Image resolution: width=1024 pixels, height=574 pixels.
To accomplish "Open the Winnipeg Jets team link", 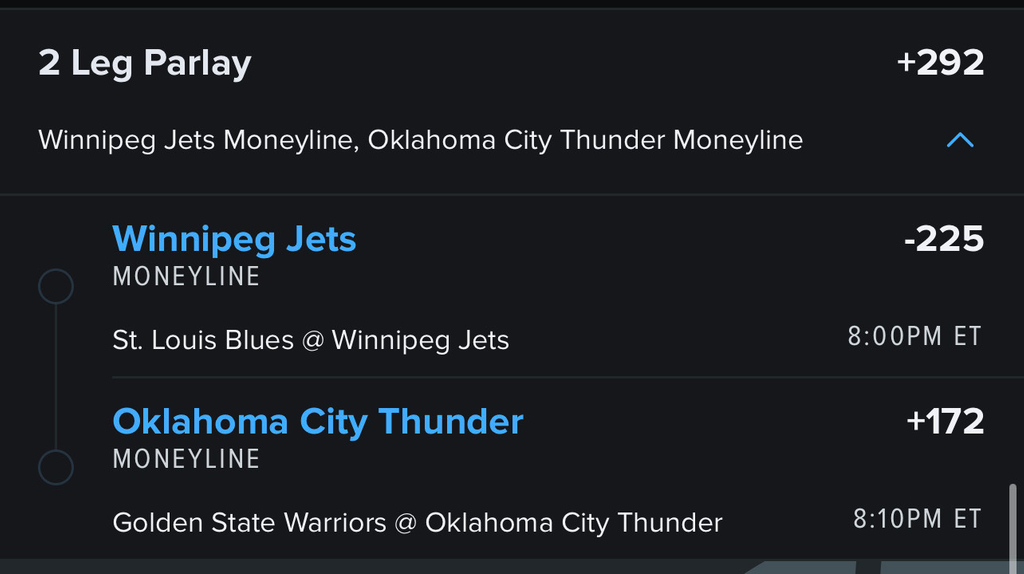I will pos(234,239).
